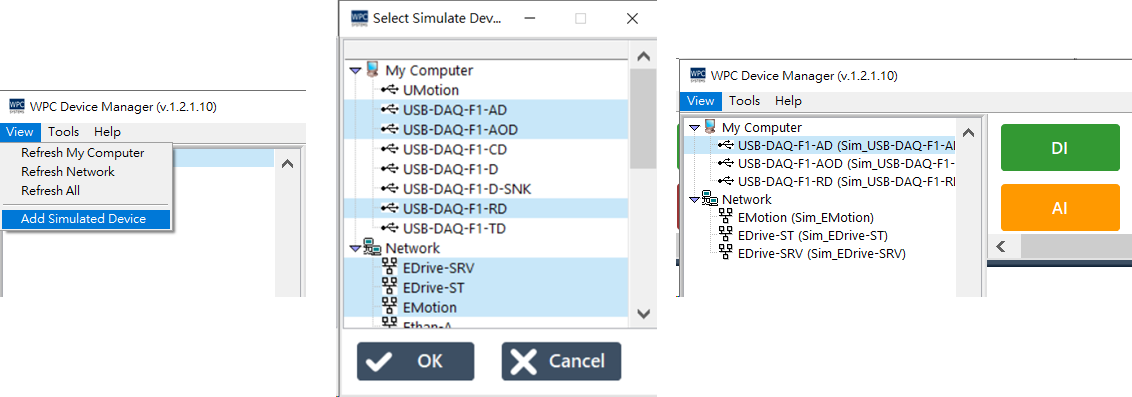Select EMotion text in simulate dialog

click(x=430, y=307)
